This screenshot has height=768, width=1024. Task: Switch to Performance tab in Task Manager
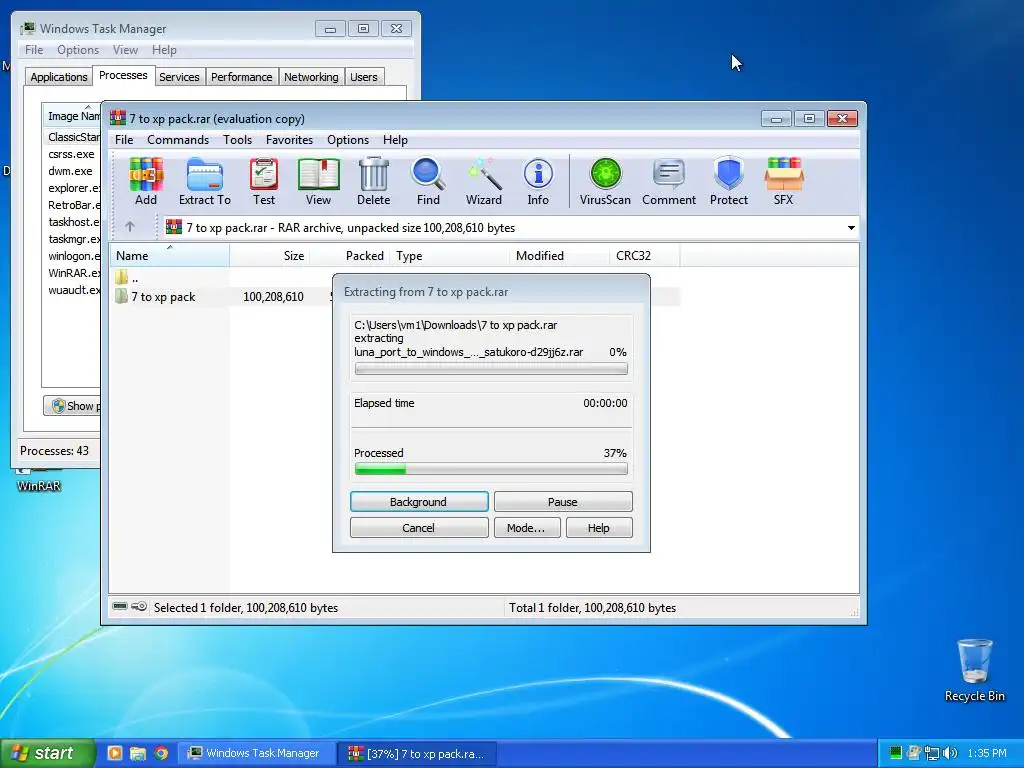(x=242, y=77)
